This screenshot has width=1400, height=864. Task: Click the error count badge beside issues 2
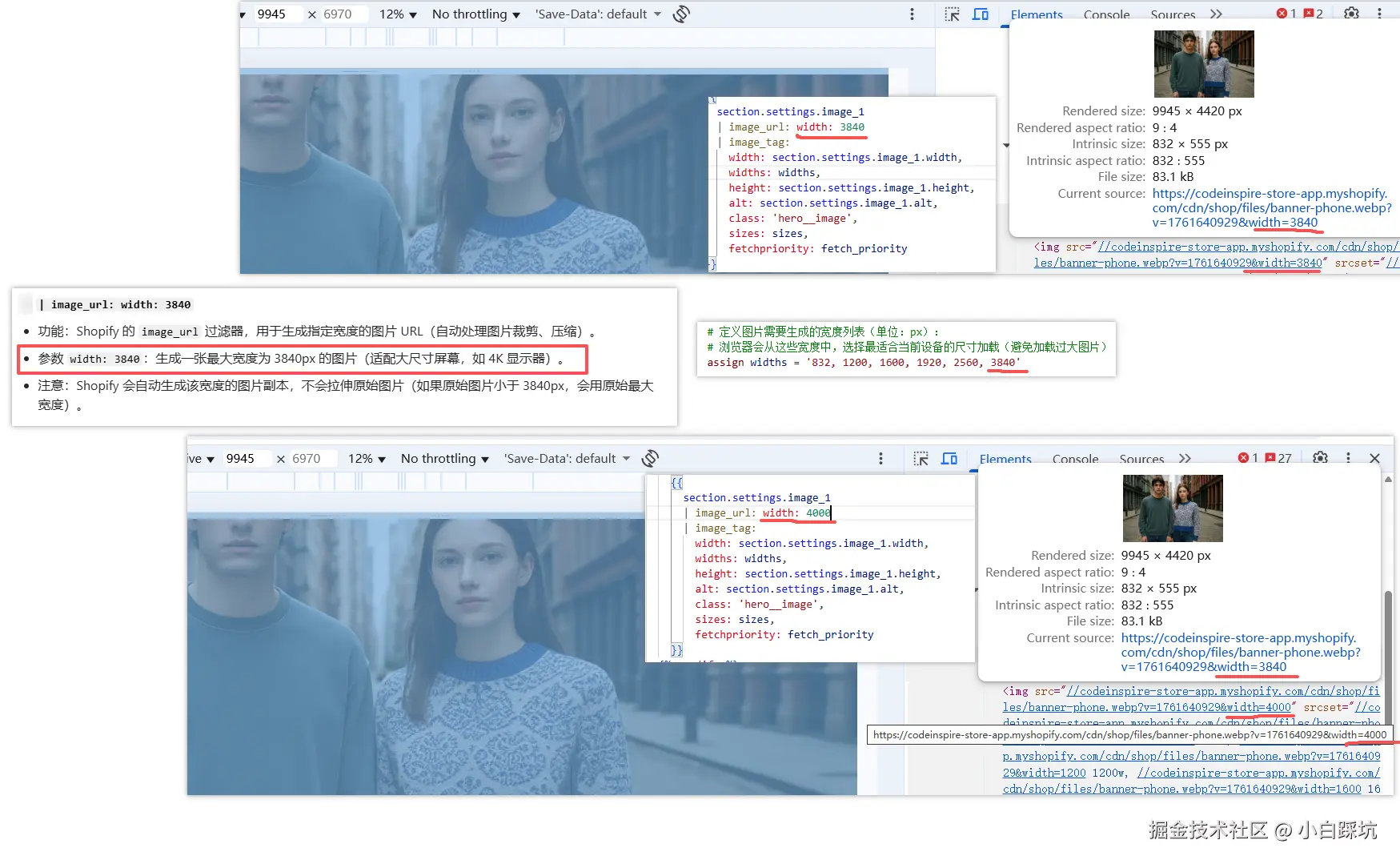point(1286,13)
